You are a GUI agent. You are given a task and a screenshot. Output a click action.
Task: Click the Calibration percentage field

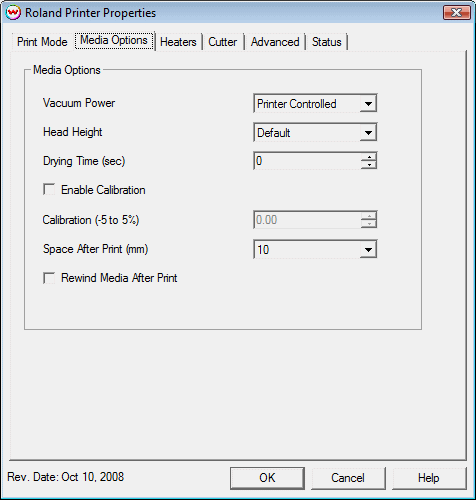pos(307,220)
